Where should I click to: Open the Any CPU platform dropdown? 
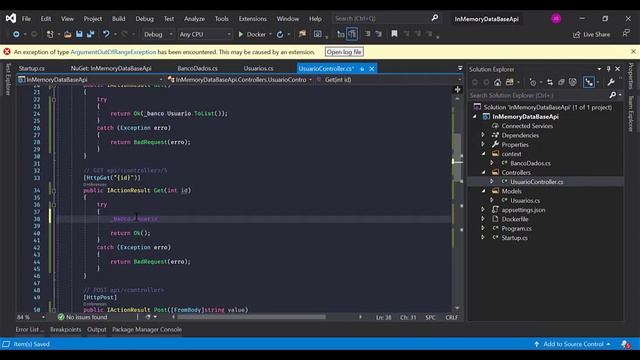pos(204,34)
